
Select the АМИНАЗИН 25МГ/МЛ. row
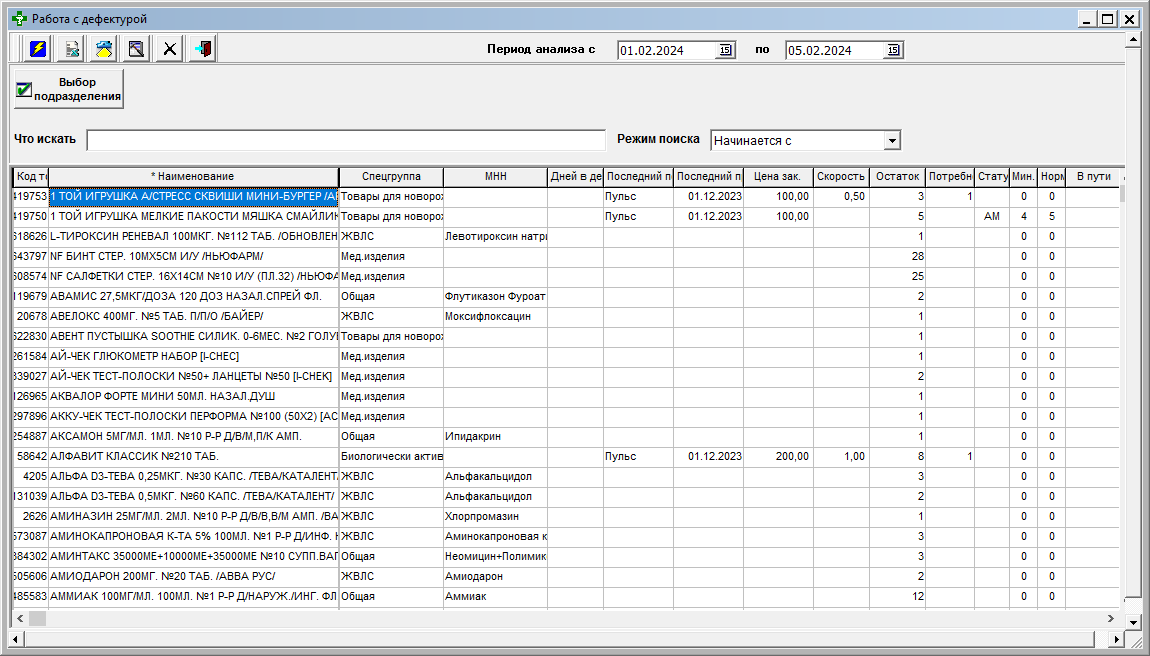click(566, 517)
